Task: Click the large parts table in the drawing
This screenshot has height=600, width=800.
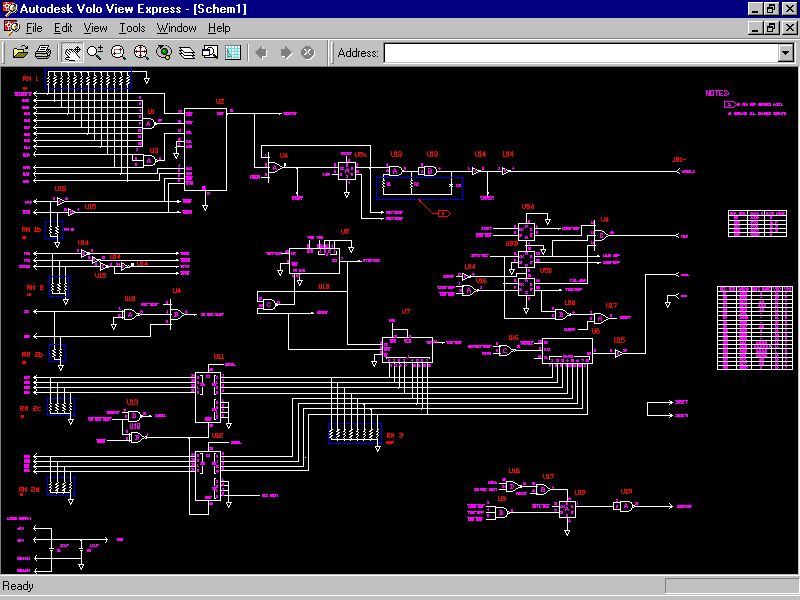Action: 755,328
